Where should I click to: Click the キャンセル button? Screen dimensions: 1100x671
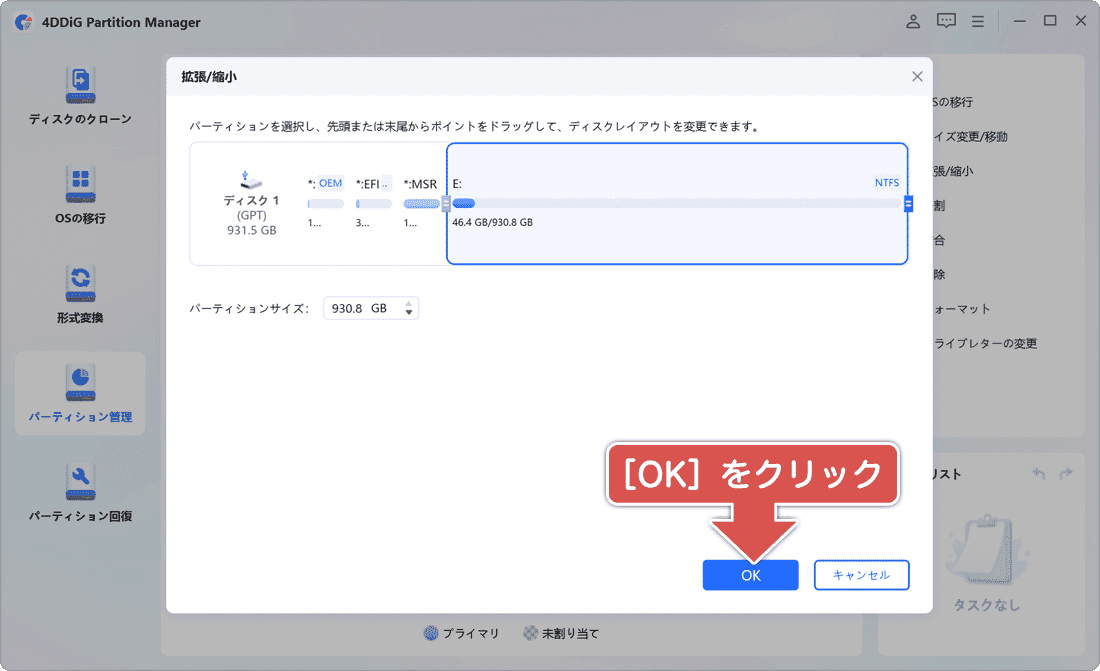click(861, 575)
